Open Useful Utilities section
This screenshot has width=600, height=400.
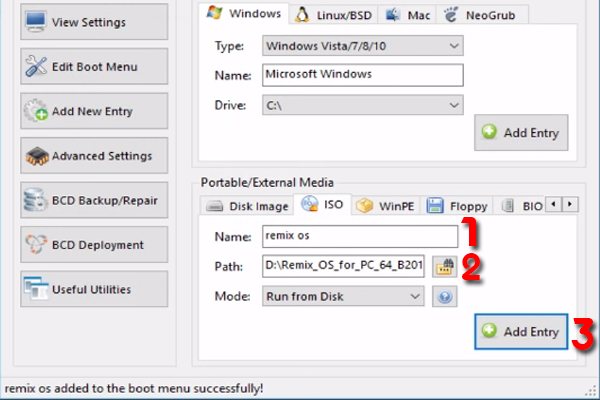[94, 289]
